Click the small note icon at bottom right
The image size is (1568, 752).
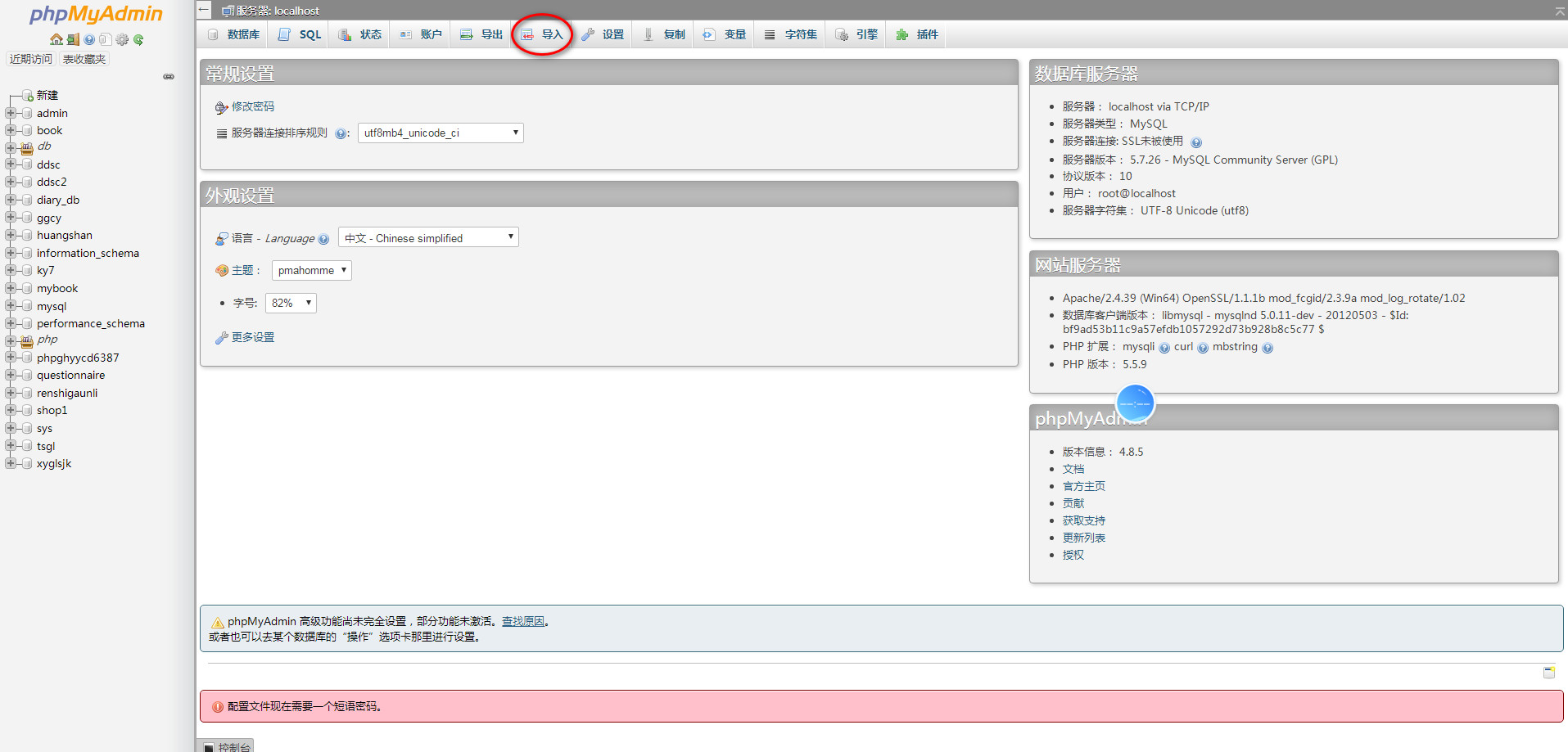point(1549,672)
